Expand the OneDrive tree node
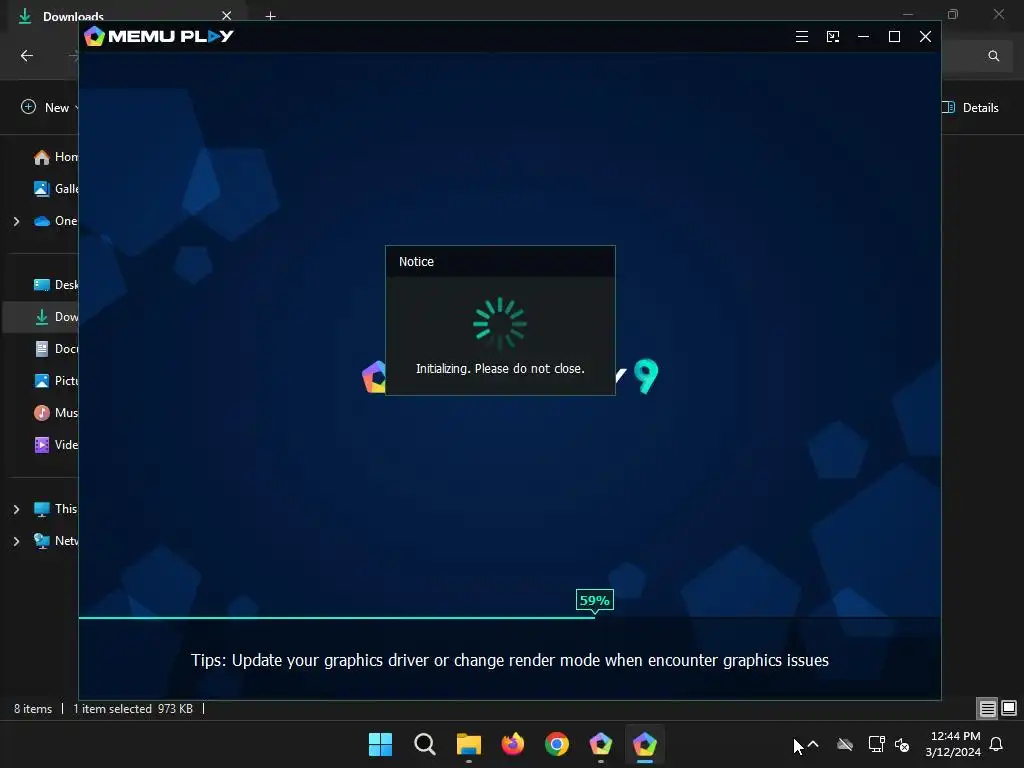The height and width of the screenshot is (768, 1024). (16, 221)
